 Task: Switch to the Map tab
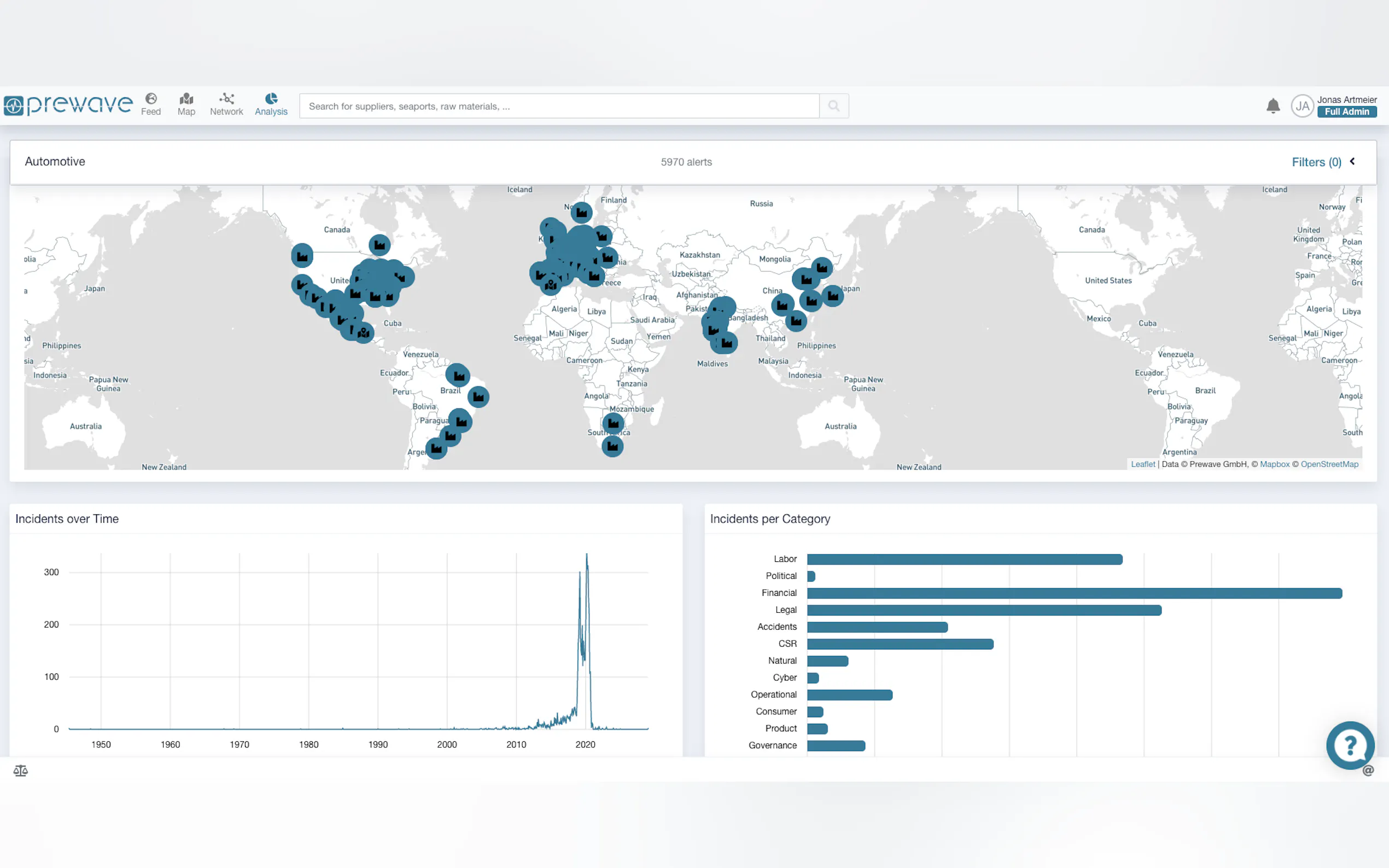(x=186, y=104)
